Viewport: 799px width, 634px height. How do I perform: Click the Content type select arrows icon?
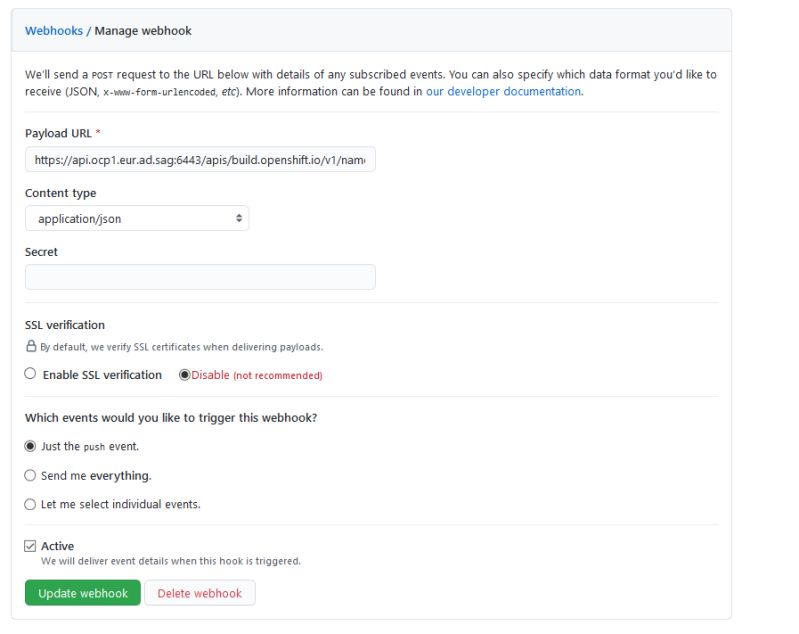[239, 218]
